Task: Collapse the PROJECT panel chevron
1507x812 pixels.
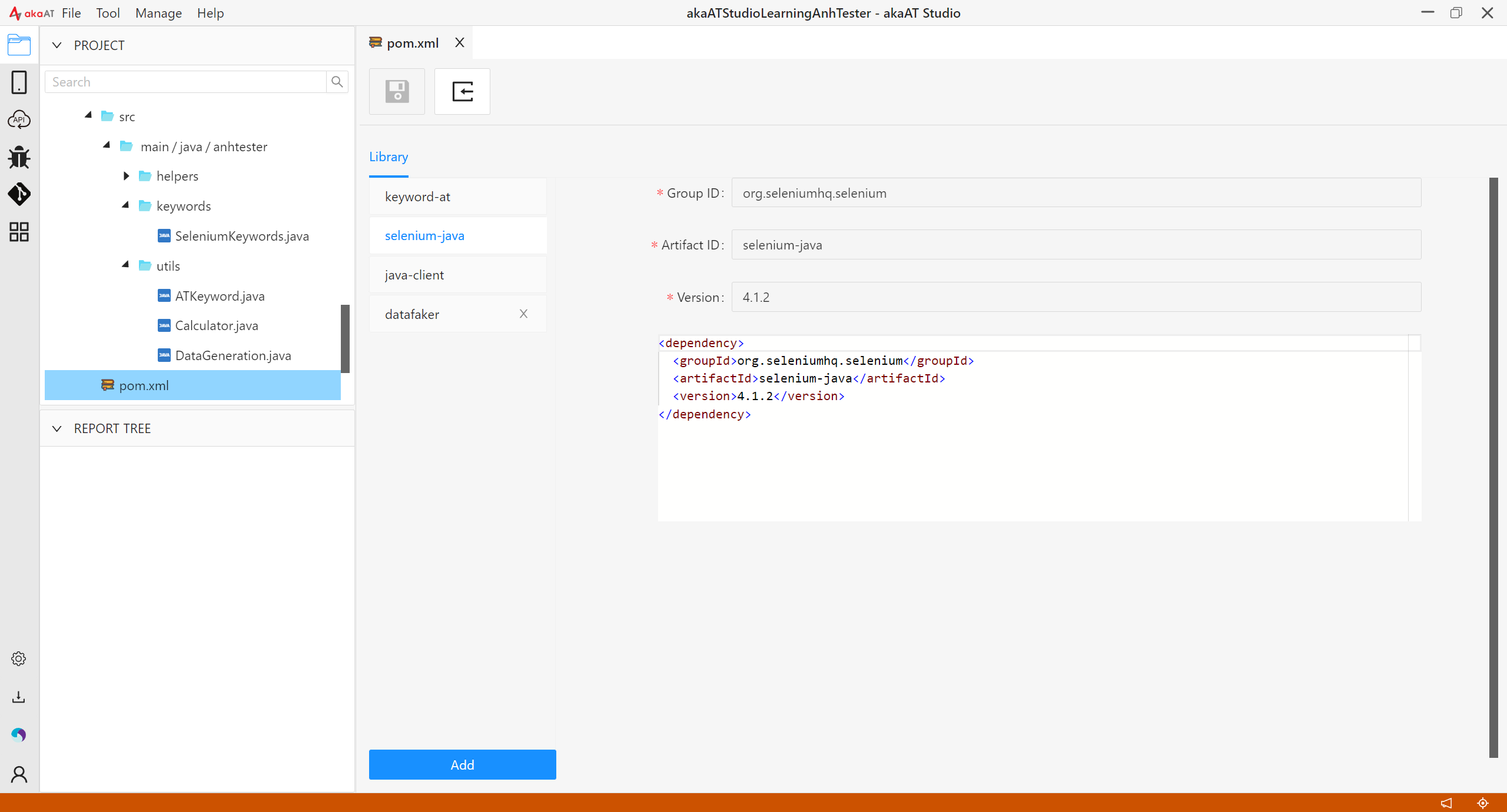Action: [57, 45]
